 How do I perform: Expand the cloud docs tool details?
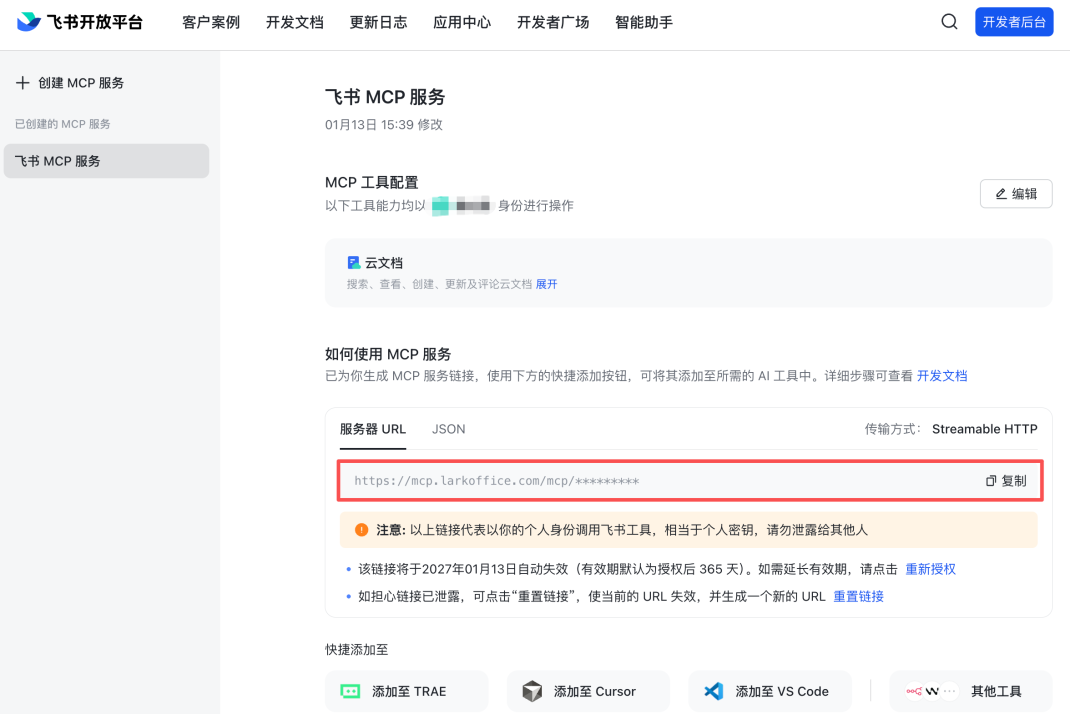[x=547, y=284]
